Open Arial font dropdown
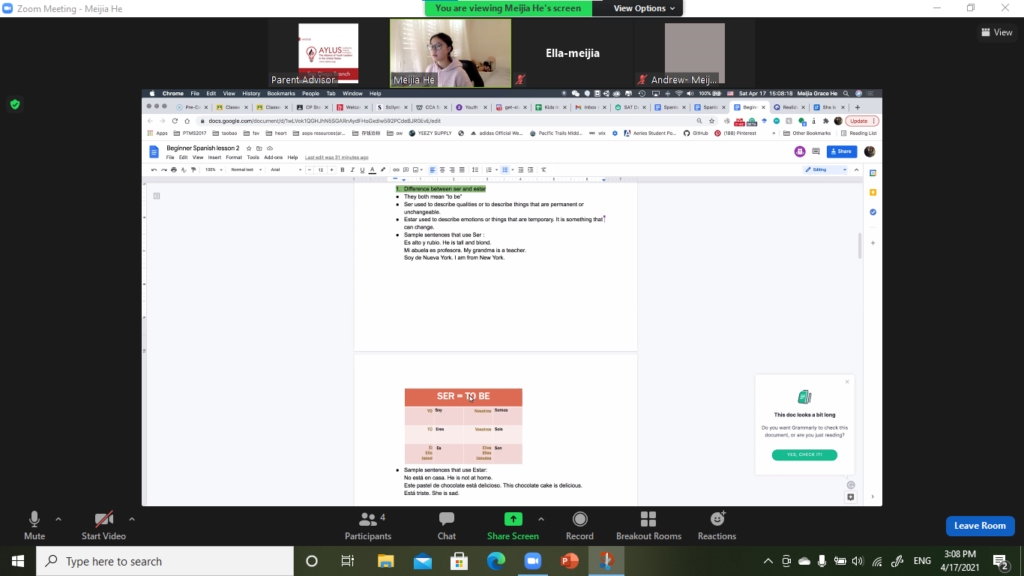The image size is (1024, 576). coord(286,170)
